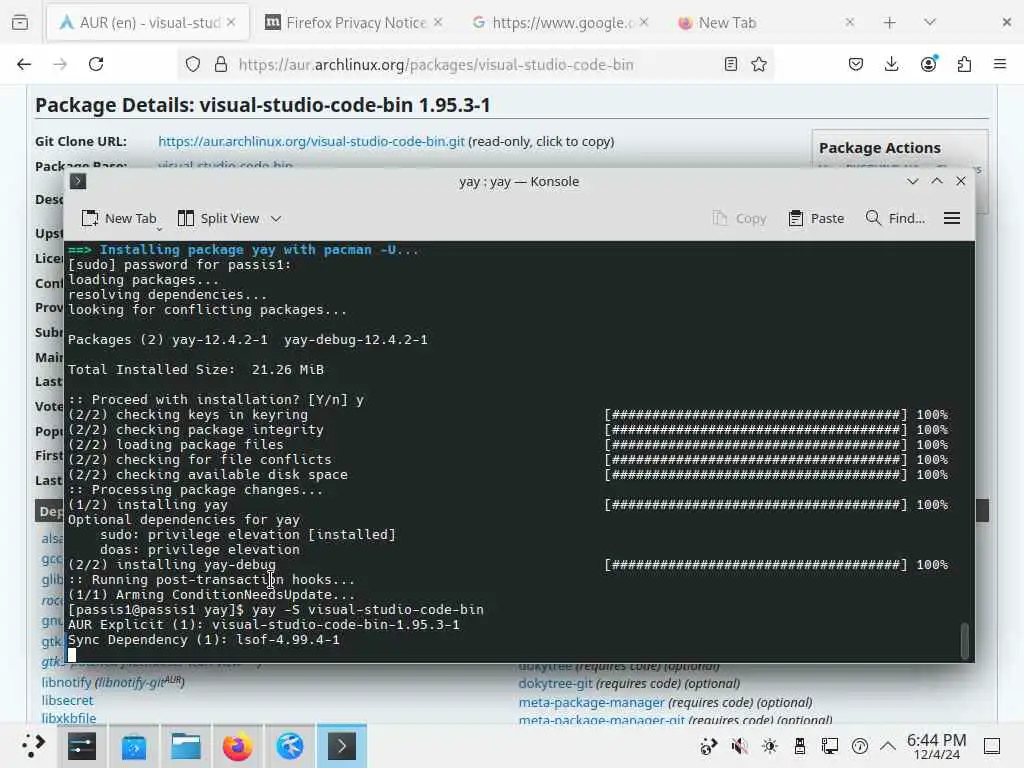Open Dolphin file manager from taskbar

[185, 746]
